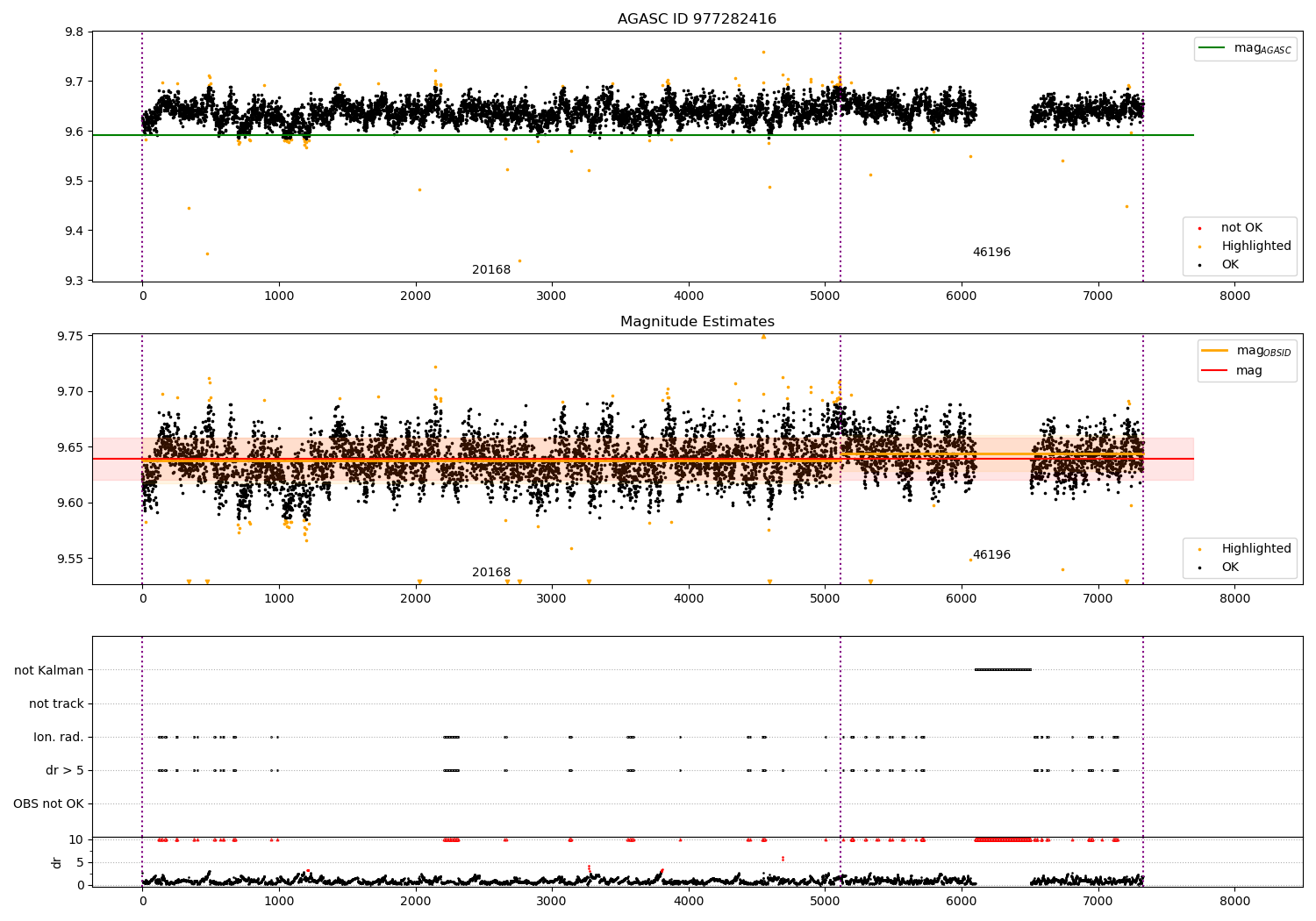This screenshot has width=1316, height=921.
Task: Click the '9.5' y-axis tick label
Action: [75, 182]
